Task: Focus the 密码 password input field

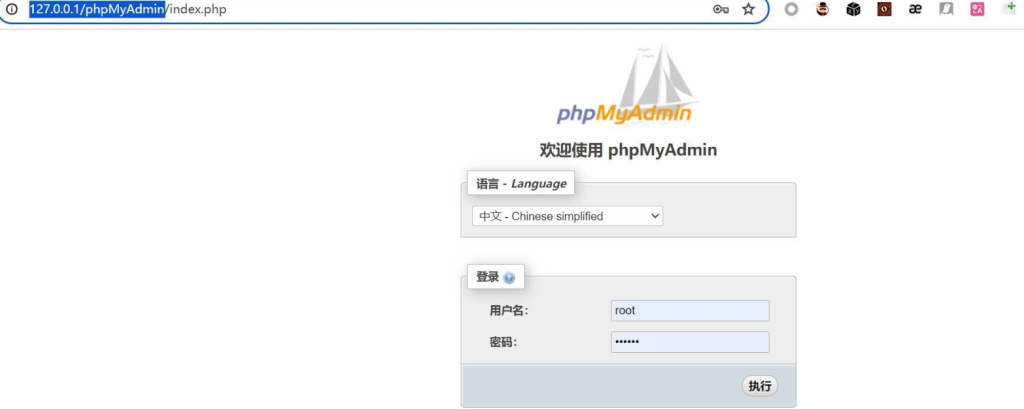Action: [689, 342]
